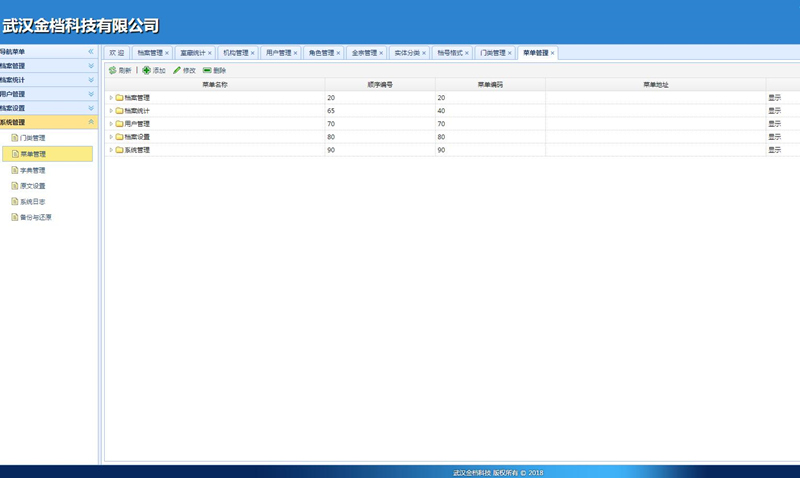The width and height of the screenshot is (800, 478).
Task: Close the 门类管理 tab
Action: 509,53
